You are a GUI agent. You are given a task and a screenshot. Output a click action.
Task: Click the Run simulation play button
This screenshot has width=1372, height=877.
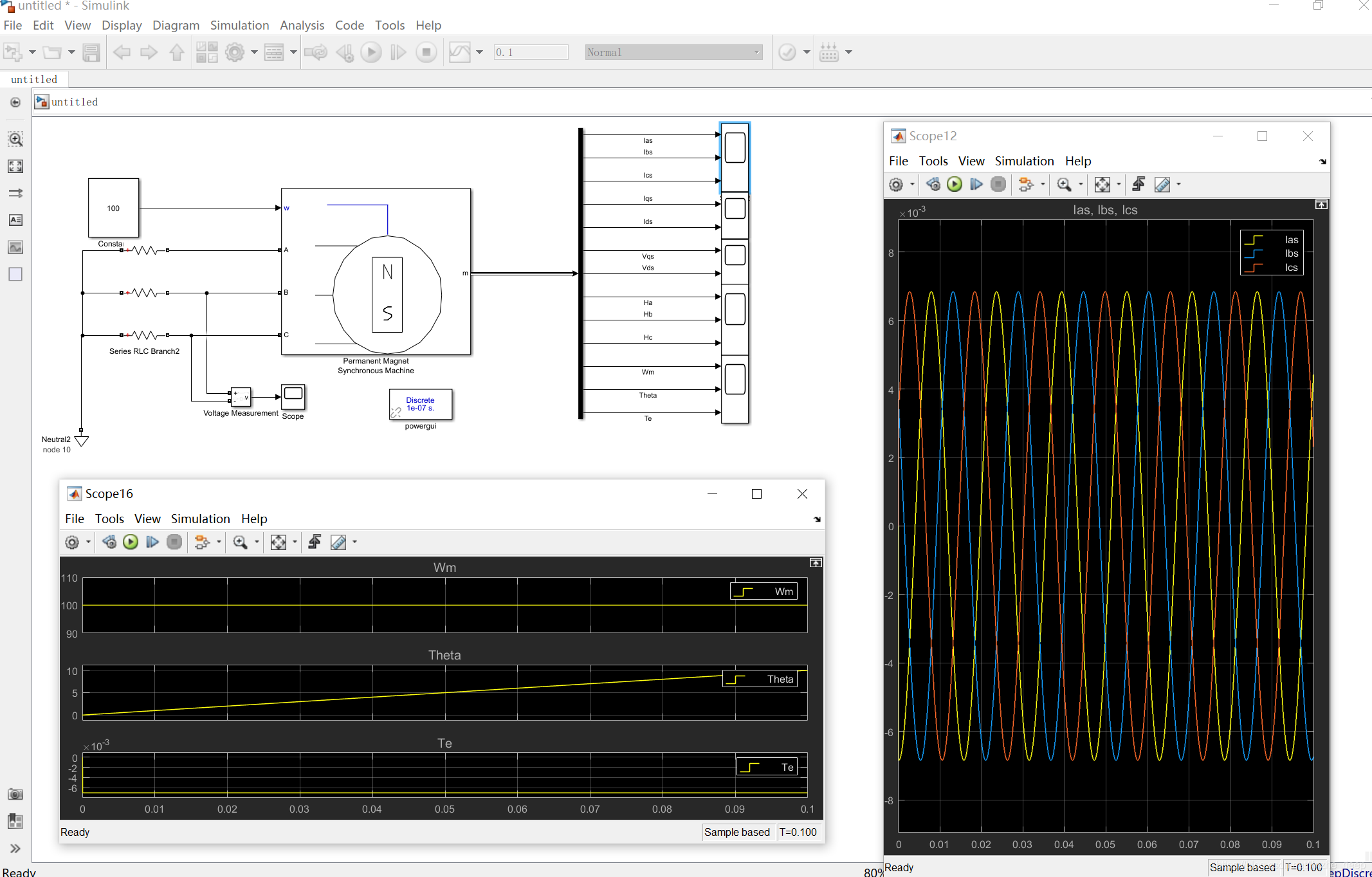click(x=370, y=52)
